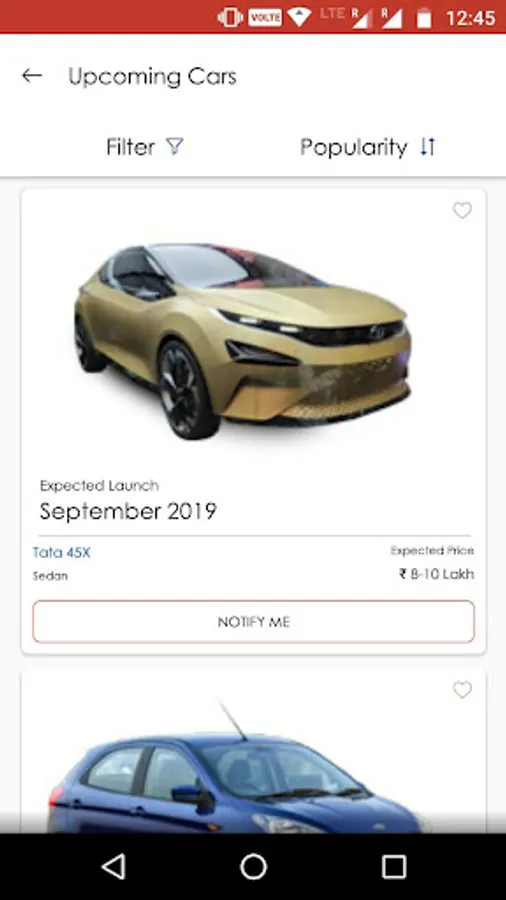506x900 pixels.
Task: Favorite the blue car with heart icon
Action: click(x=462, y=689)
